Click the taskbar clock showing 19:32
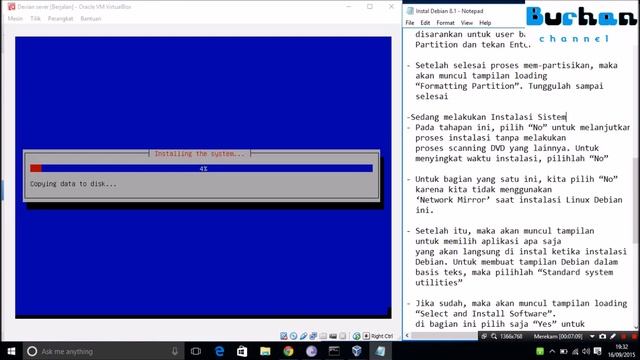Image resolution: width=640 pixels, height=360 pixels. tap(622, 351)
